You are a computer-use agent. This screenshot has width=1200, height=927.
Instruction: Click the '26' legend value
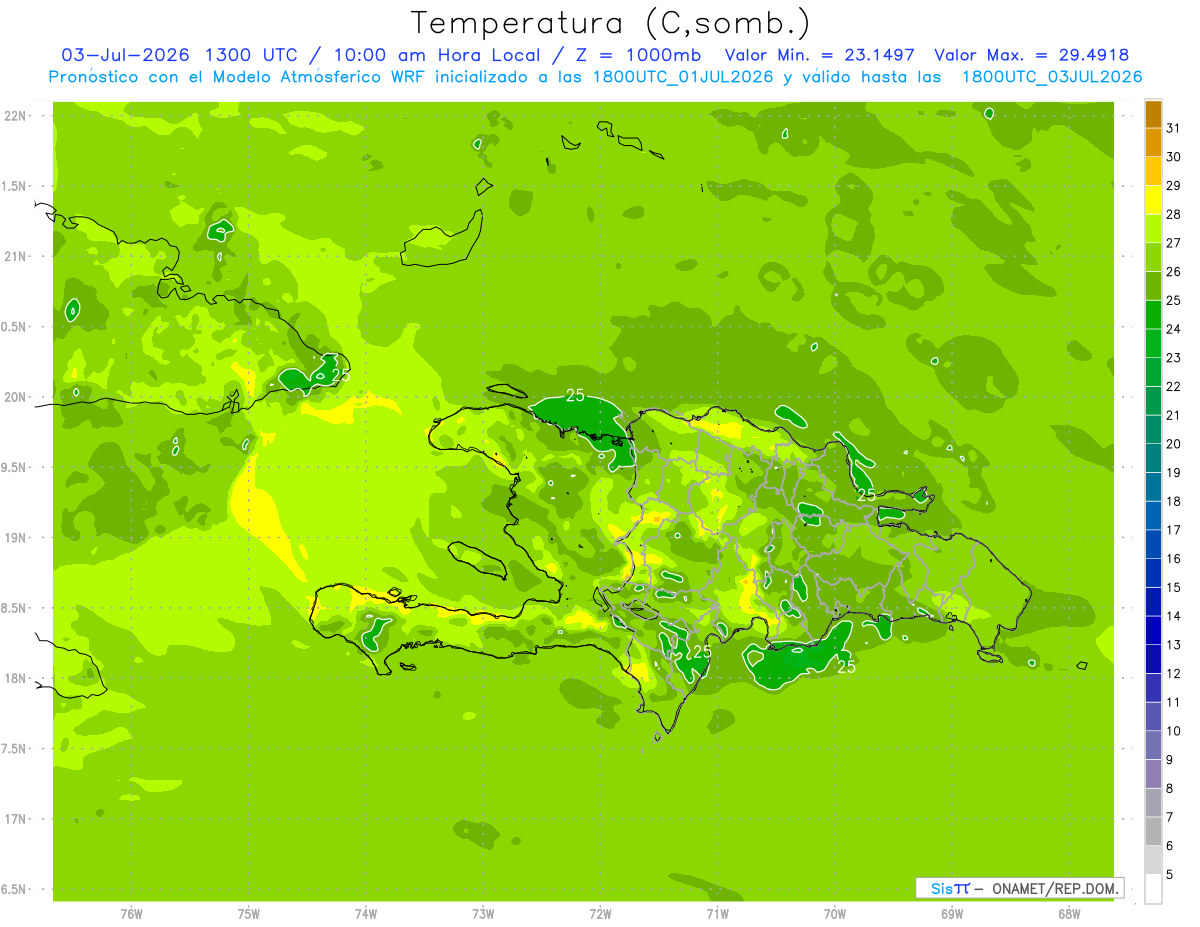[x=1173, y=271]
